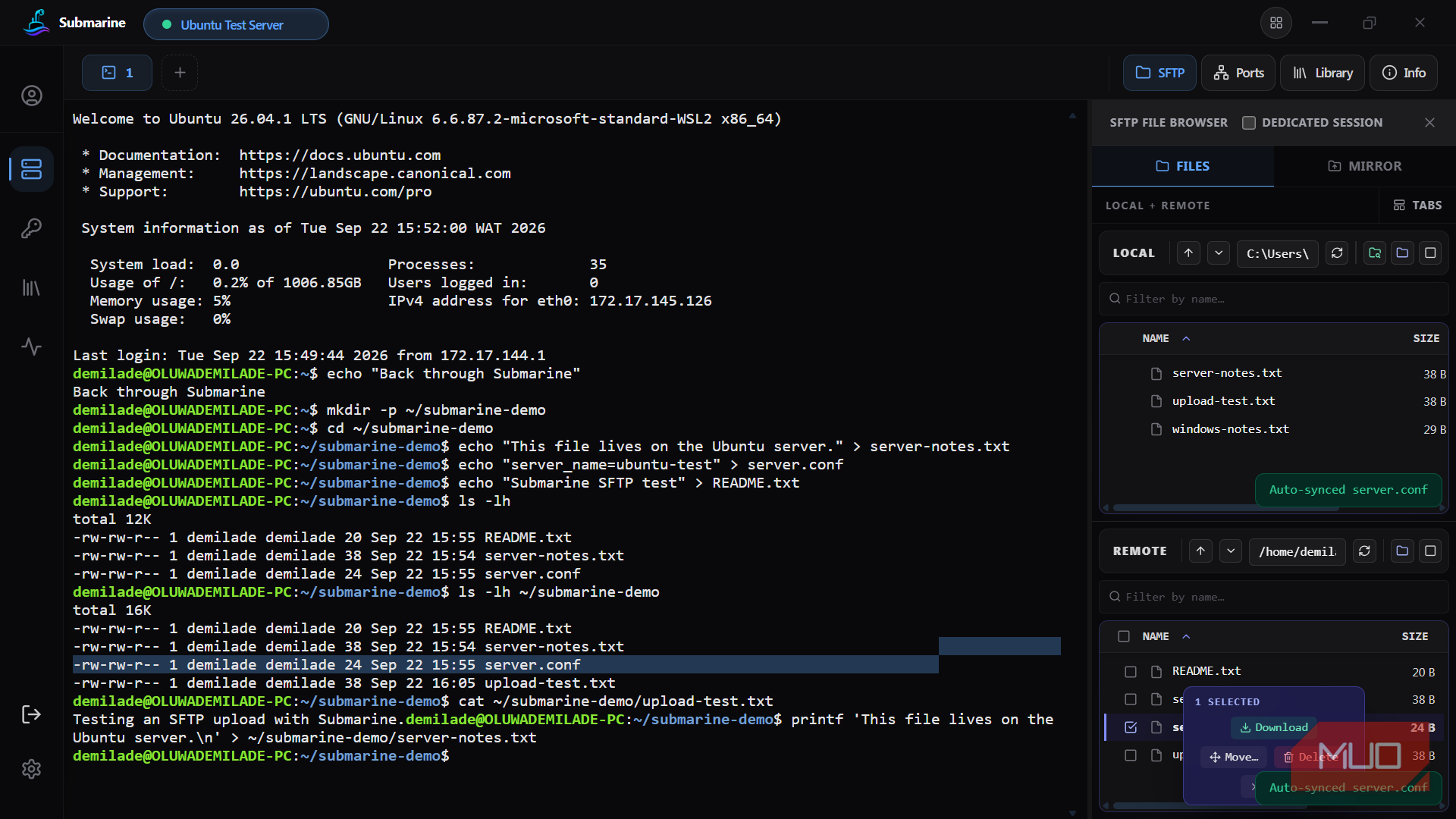Go up one directory in REMOTE pane

(x=1200, y=551)
